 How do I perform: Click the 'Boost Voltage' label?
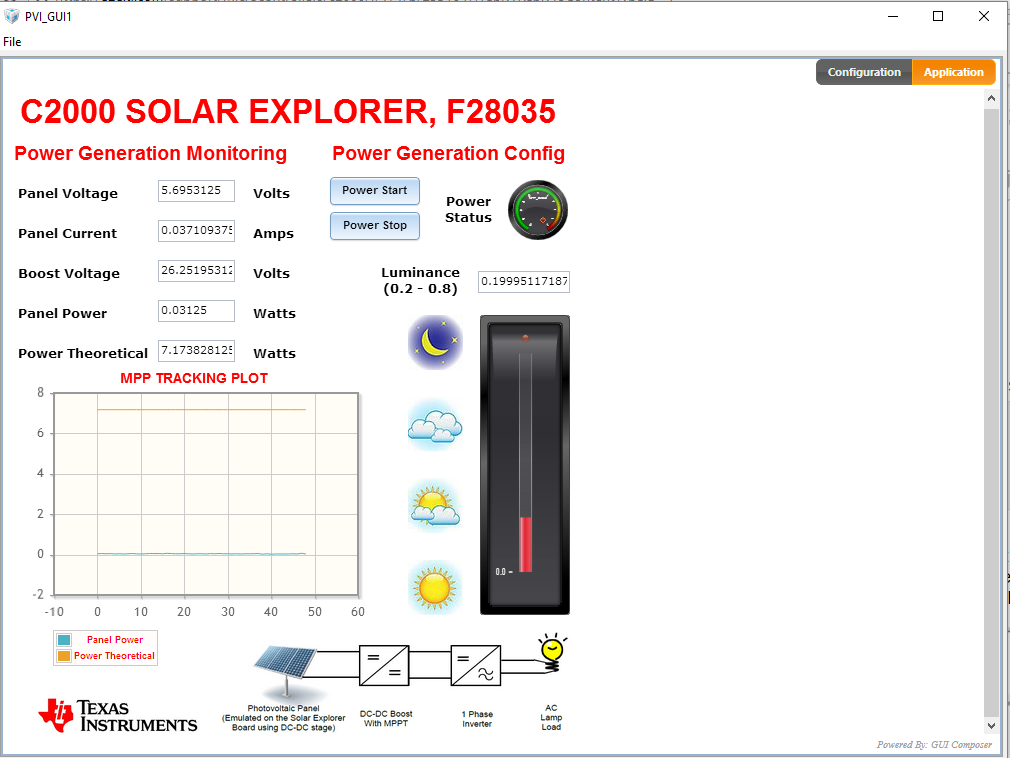[x=69, y=273]
